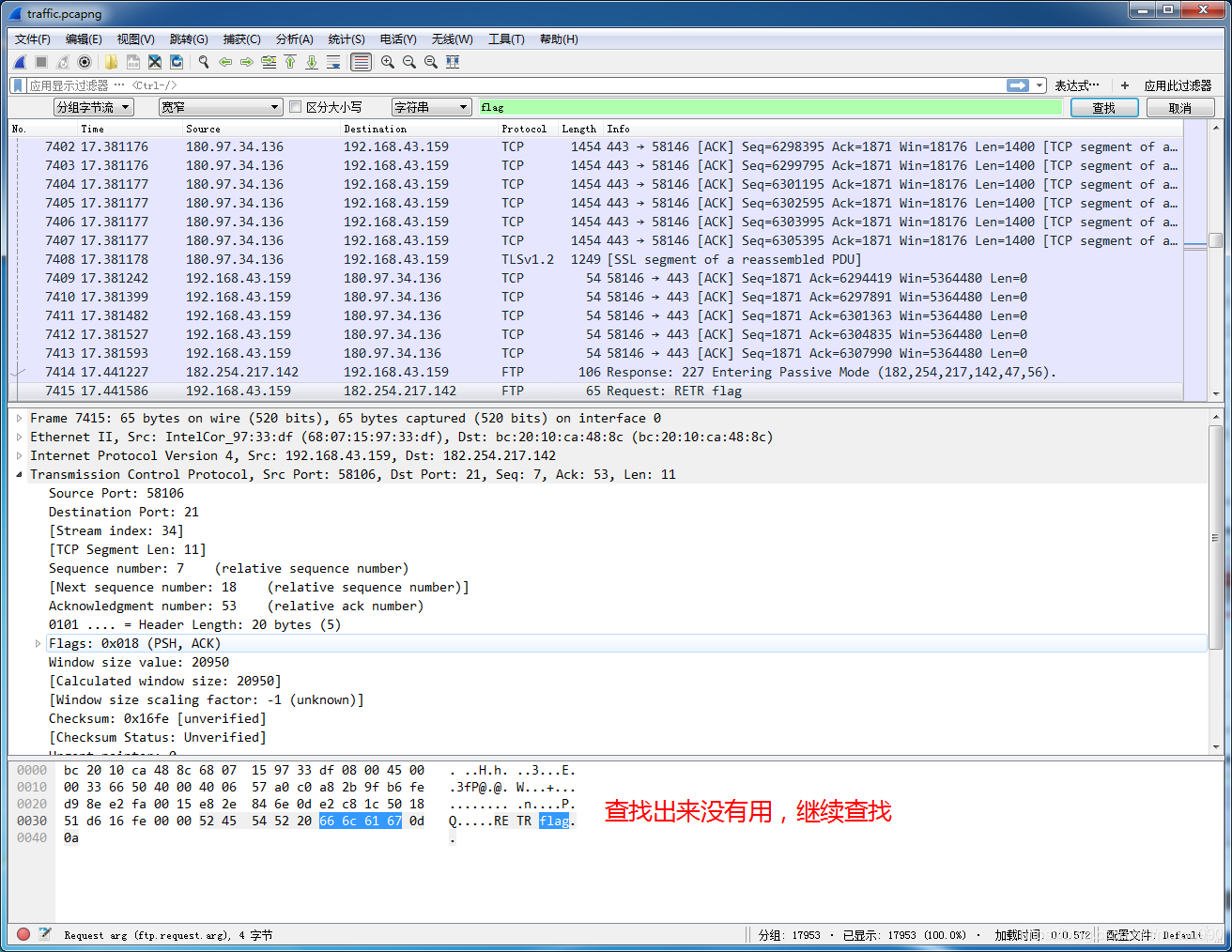
Task: Click the 表达式 expression button
Action: [1076, 85]
